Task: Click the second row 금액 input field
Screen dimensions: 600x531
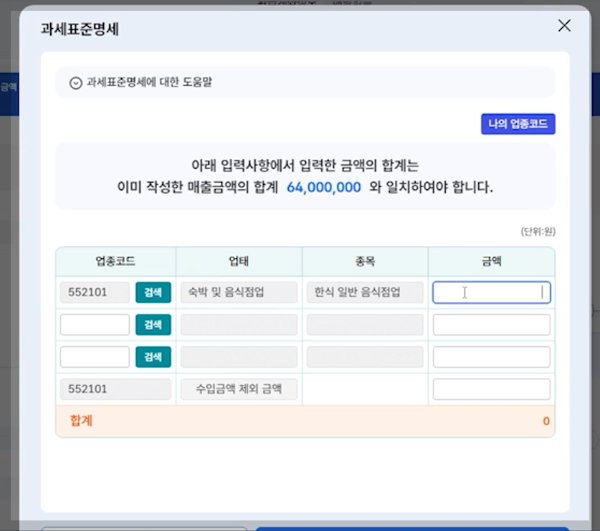Action: coord(491,325)
